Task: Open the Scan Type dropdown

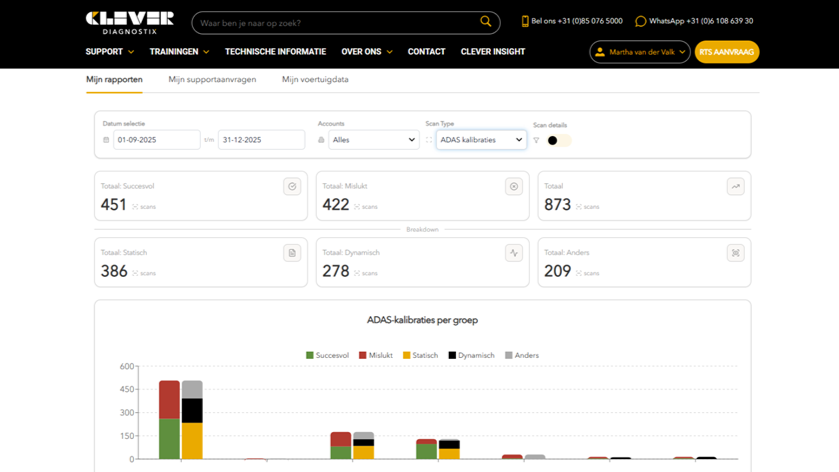Action: [481, 140]
